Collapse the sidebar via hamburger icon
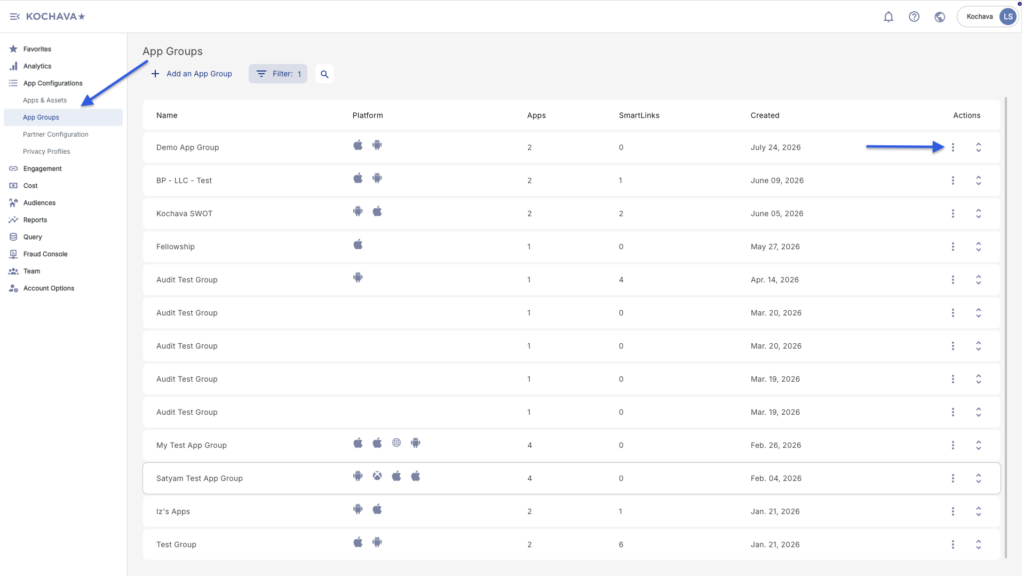Viewport: 1024px width, 576px height. [14, 16]
